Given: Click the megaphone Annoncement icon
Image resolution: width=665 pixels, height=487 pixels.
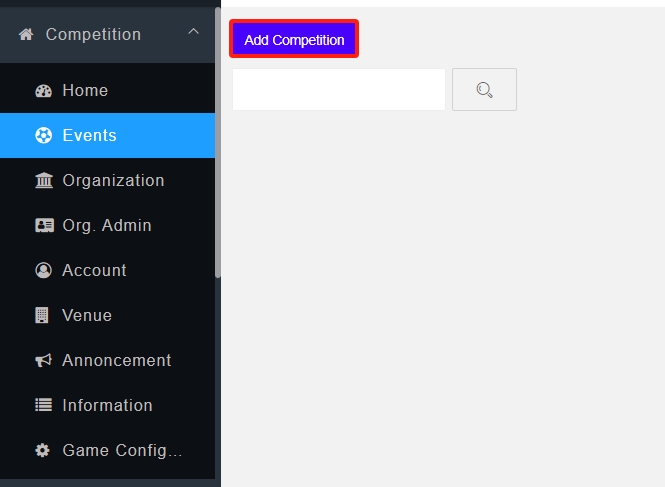Looking at the screenshot, I should 43,361.
